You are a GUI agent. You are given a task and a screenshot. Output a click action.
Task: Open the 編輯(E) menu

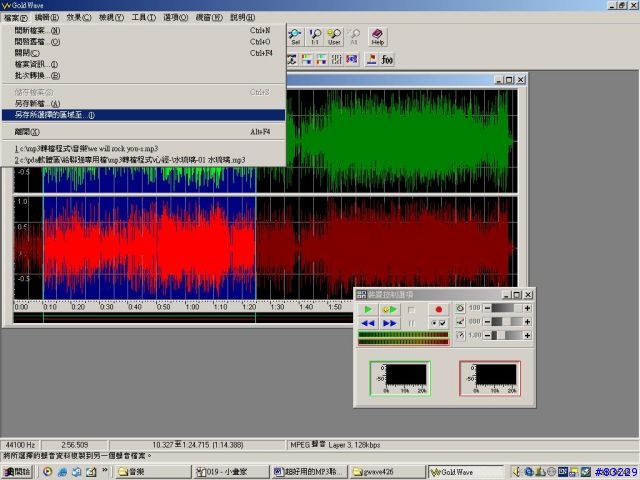coord(47,18)
